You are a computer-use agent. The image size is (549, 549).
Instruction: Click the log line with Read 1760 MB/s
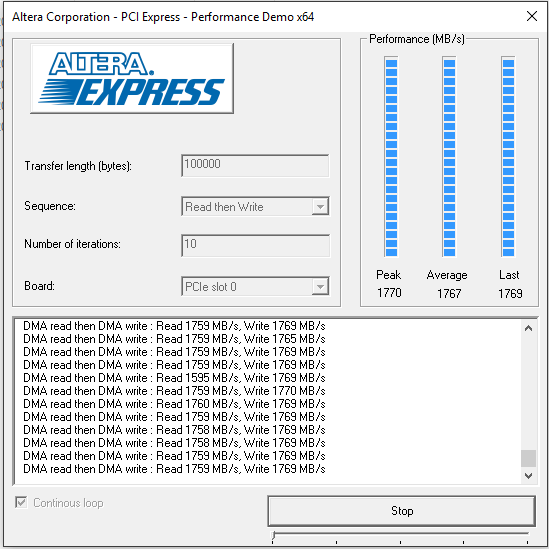(x=174, y=404)
